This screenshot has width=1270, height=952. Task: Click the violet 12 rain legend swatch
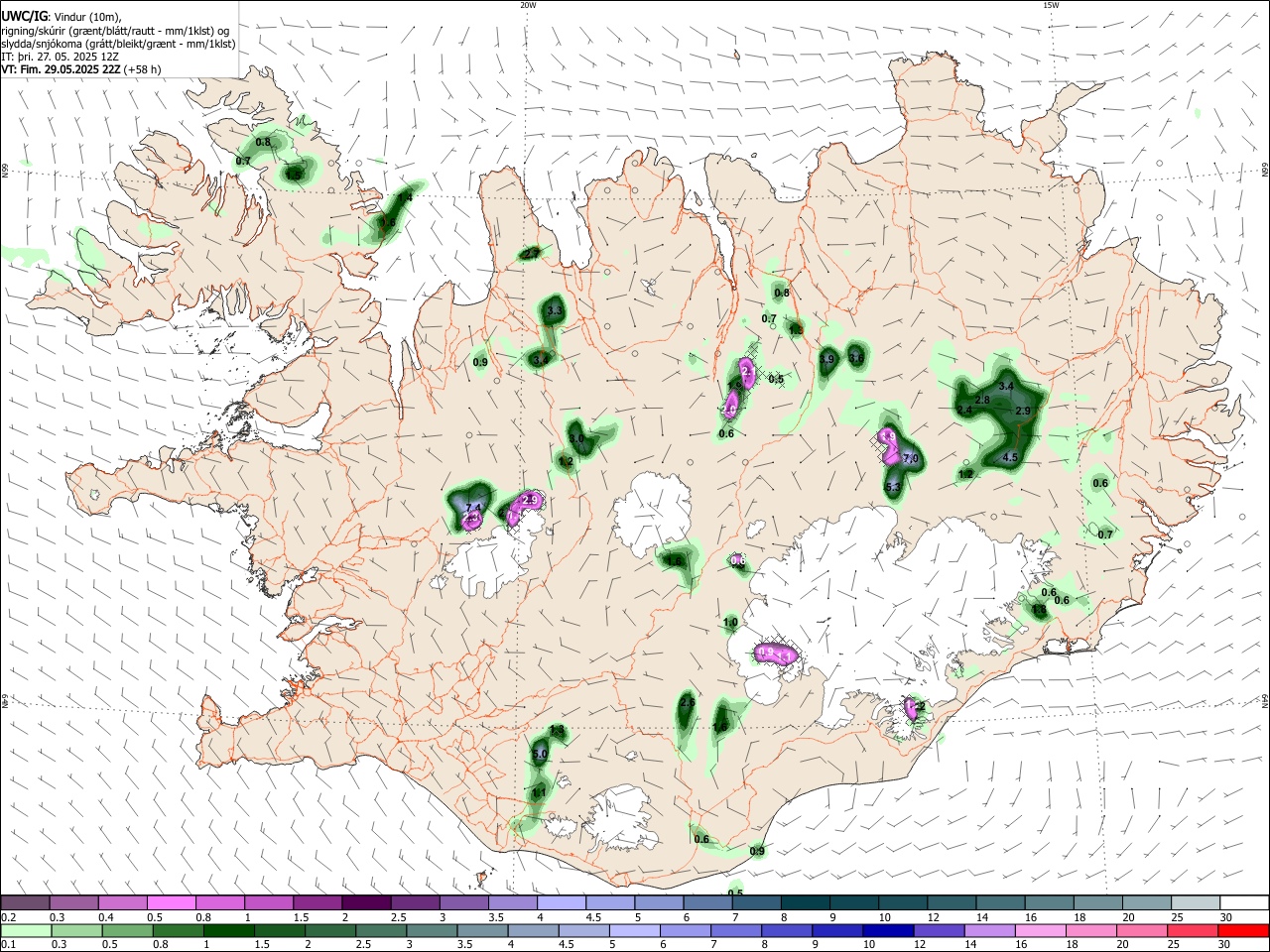pyautogui.click(x=938, y=931)
